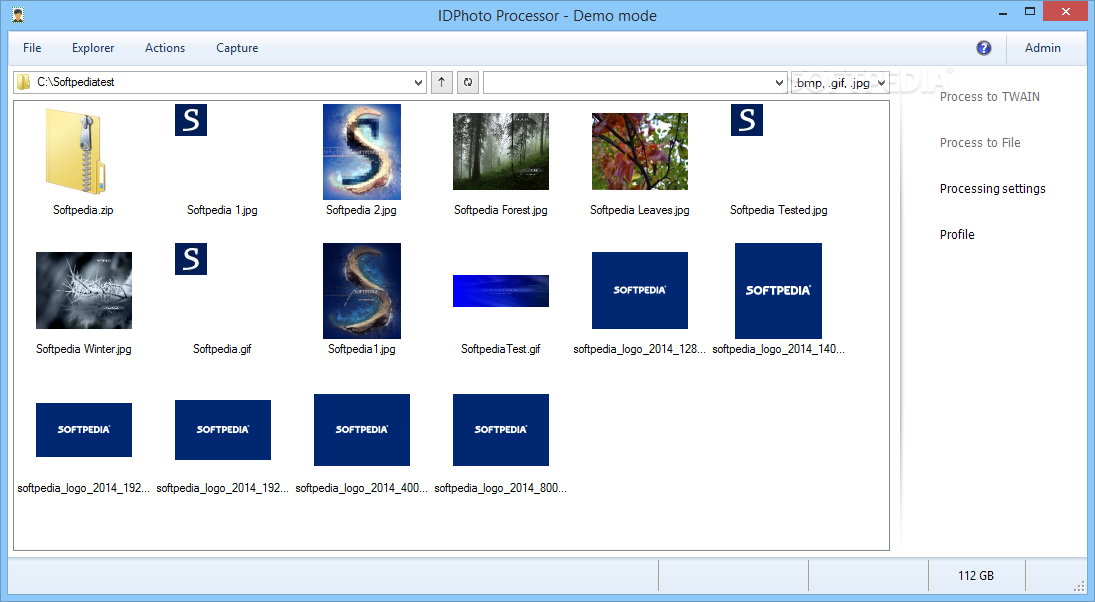Click the Softpedia.zip file name
Screen dimensions: 1095x602
click(x=83, y=210)
